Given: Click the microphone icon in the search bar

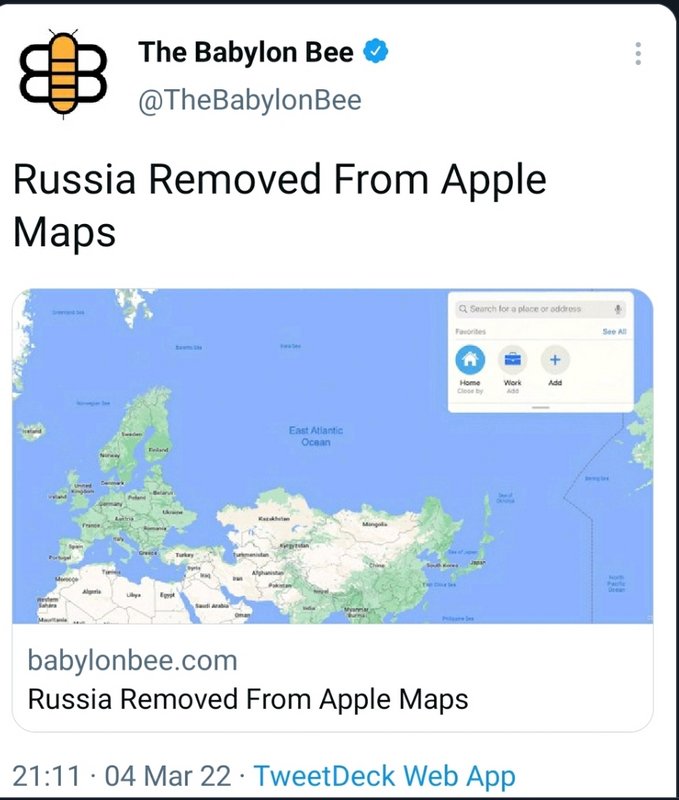Looking at the screenshot, I should (x=618, y=309).
